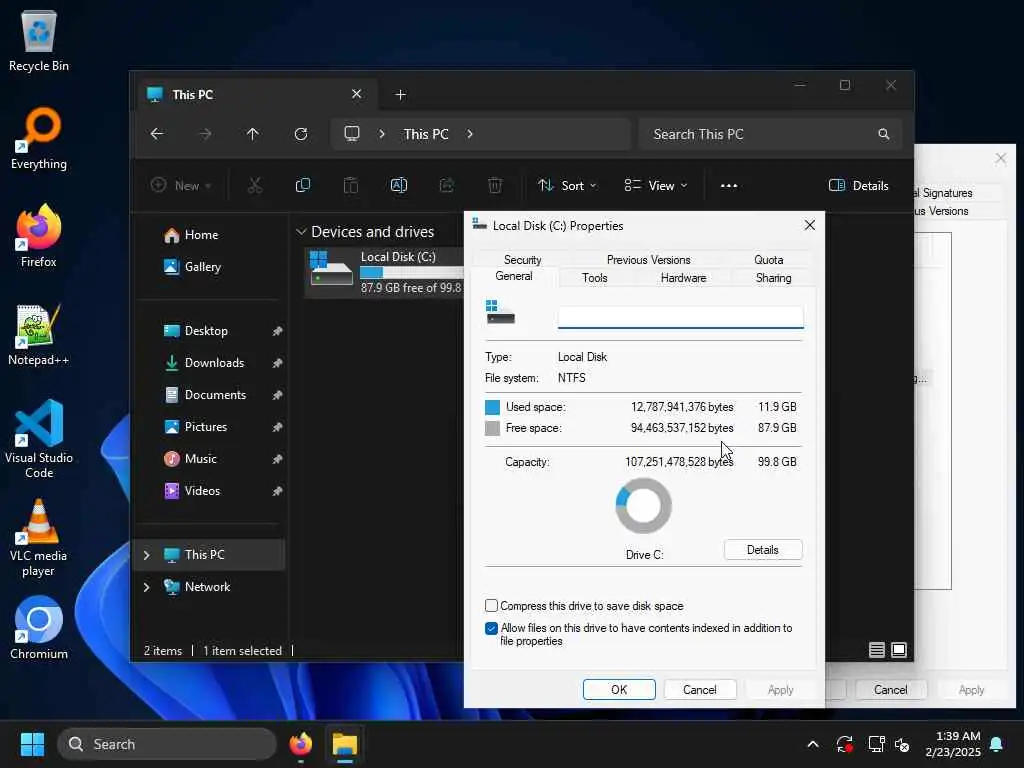Show hidden tray icons chevron
This screenshot has width=1024, height=768.
point(813,744)
